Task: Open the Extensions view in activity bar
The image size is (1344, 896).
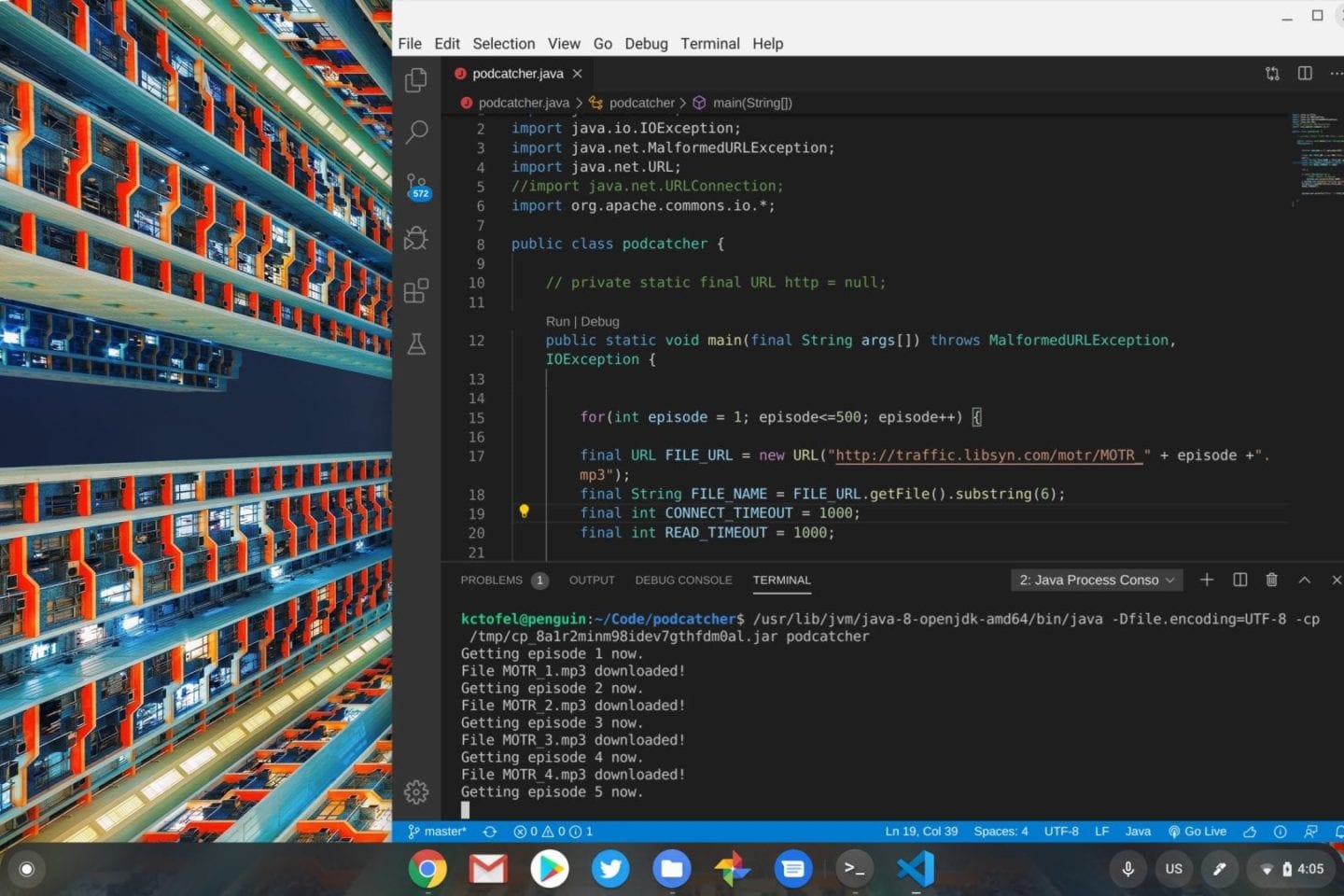Action: pos(416,290)
